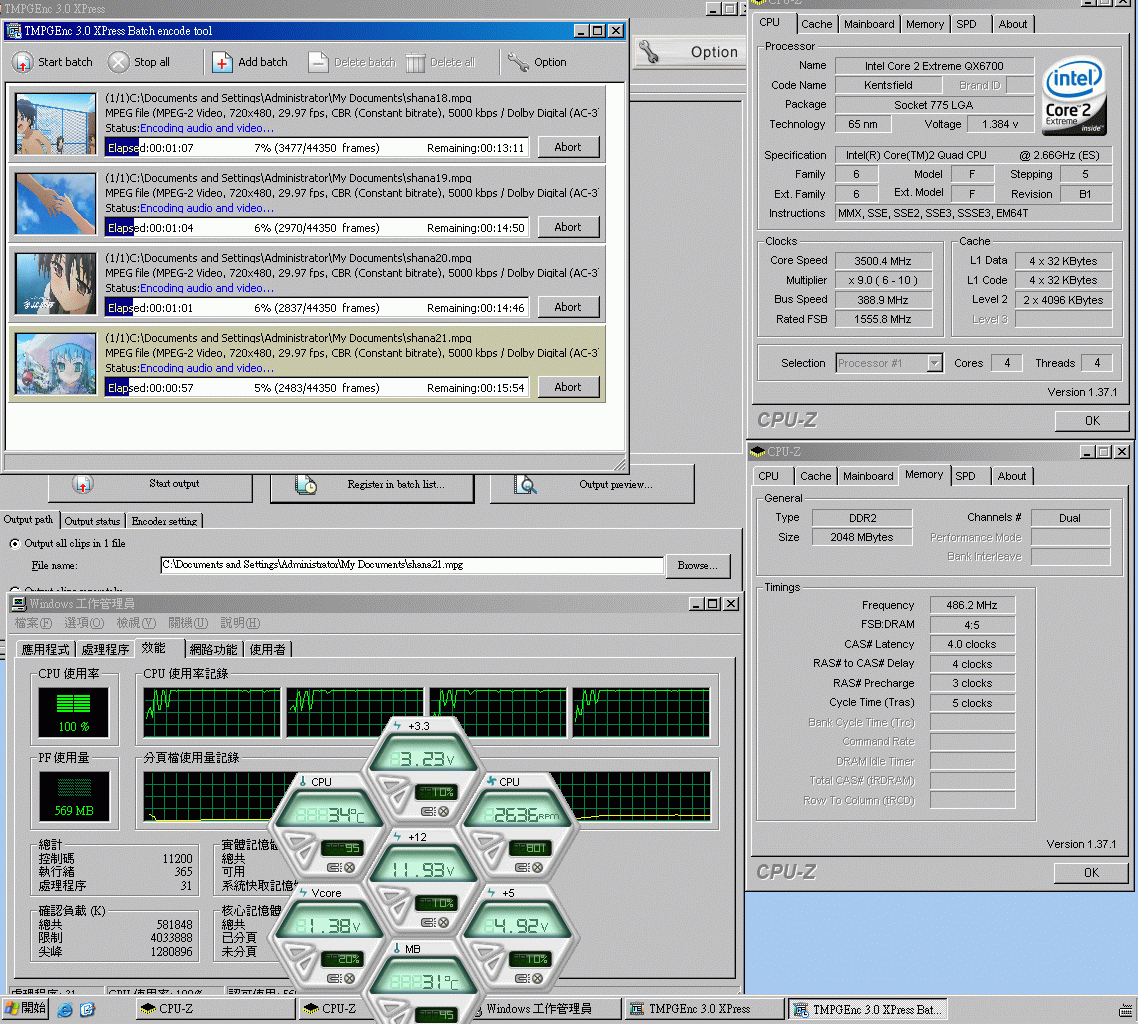
Task: Abort the shana20.mpg encode
Action: [x=568, y=307]
